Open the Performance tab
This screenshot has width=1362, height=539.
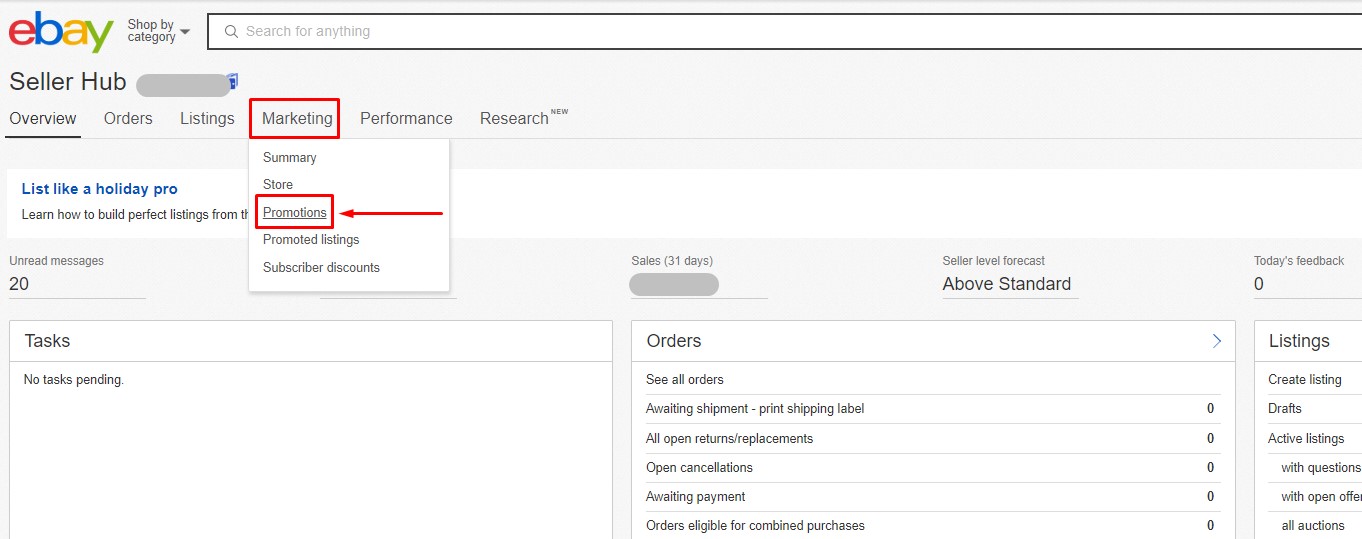coord(406,118)
